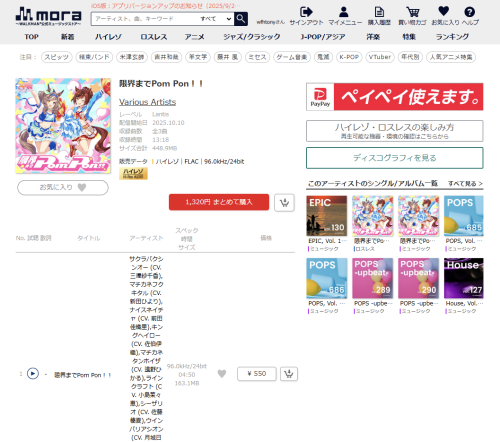Add track 1 to cart icon

289,374
